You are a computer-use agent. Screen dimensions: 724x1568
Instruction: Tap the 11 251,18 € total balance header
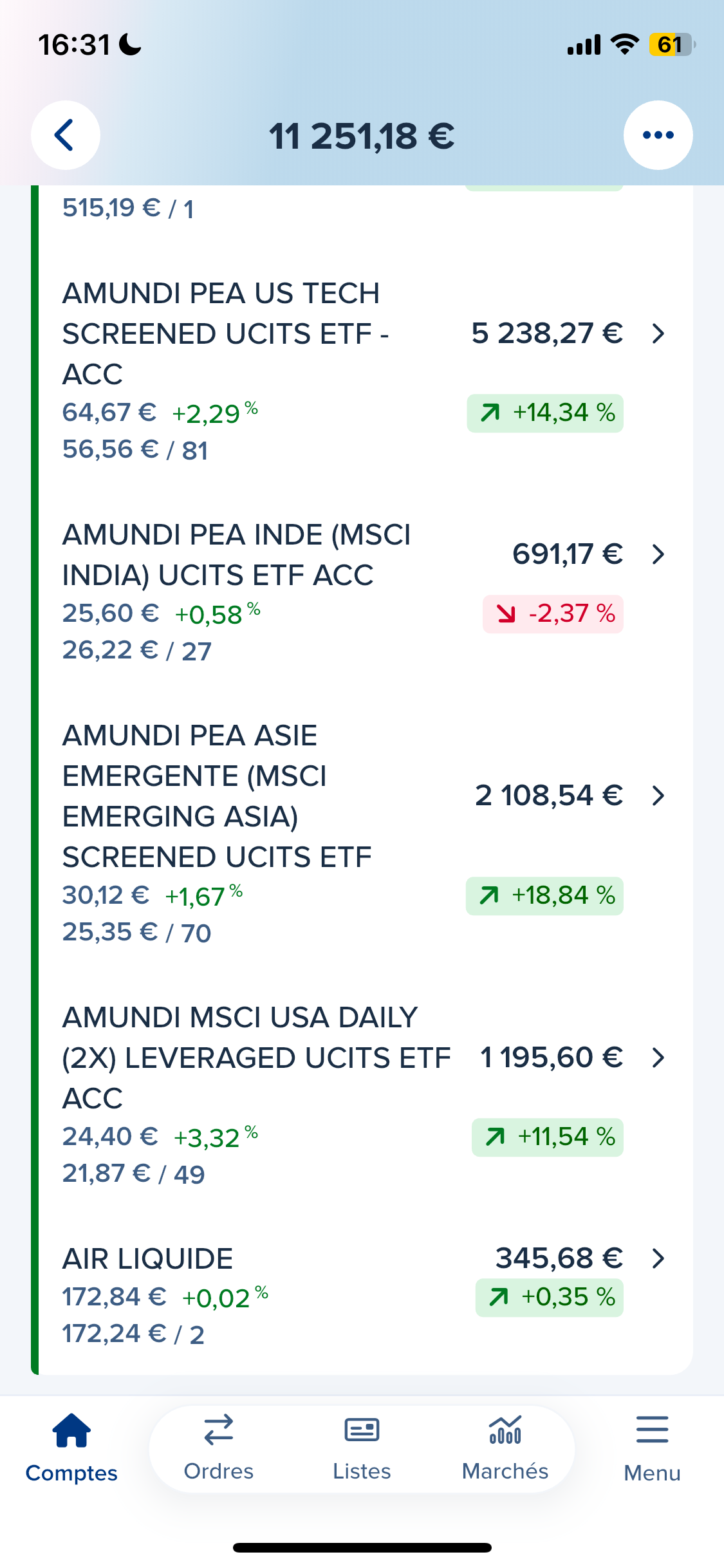pos(362,136)
